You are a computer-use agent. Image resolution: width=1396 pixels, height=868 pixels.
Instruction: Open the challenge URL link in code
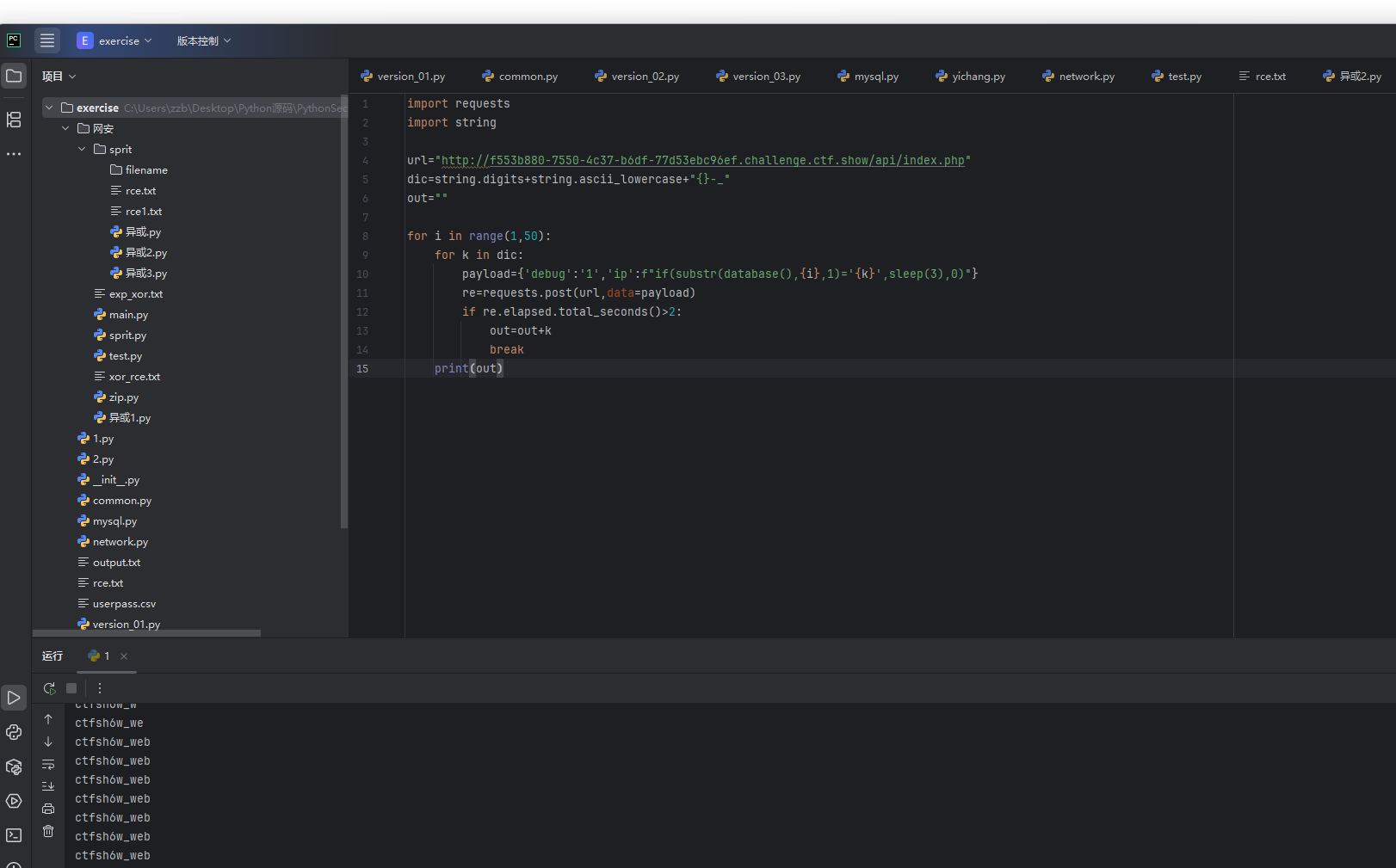(702, 161)
